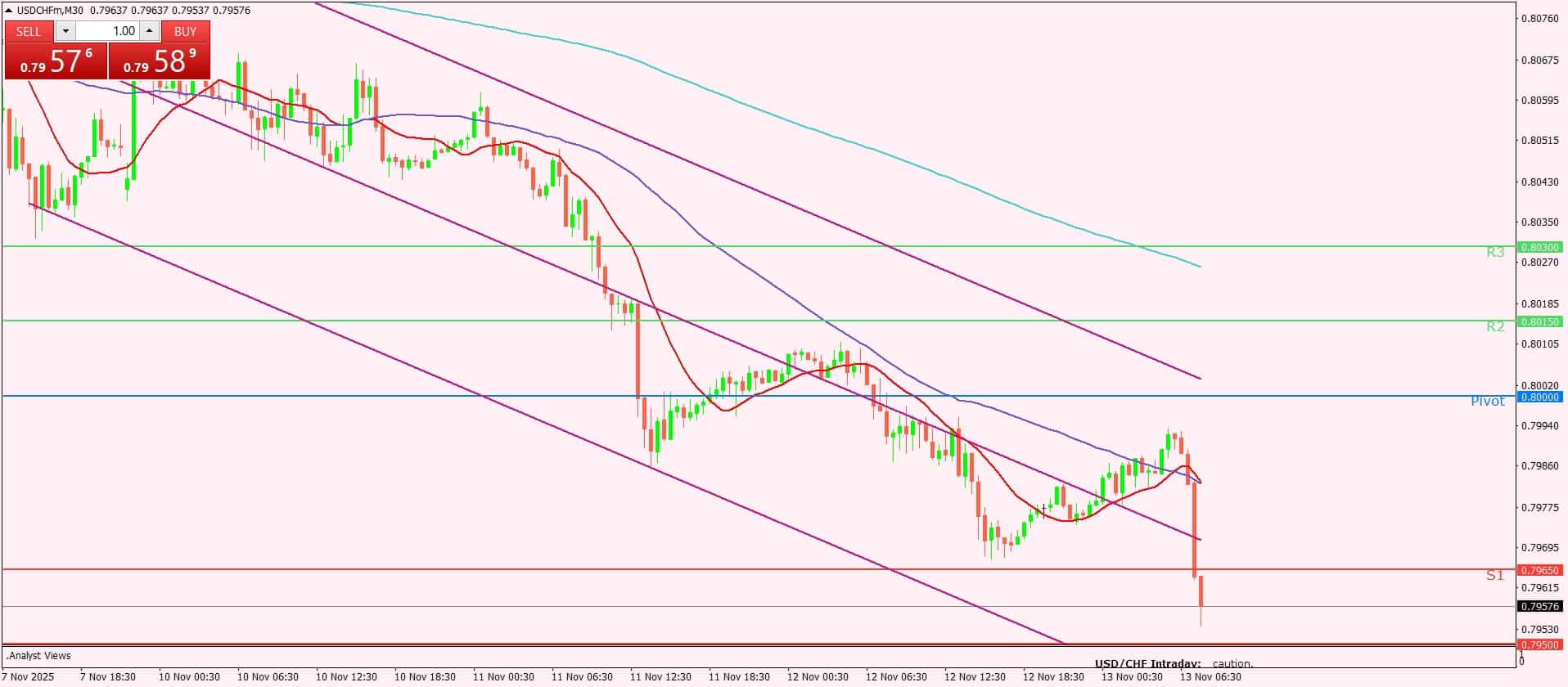Select the Pivot level label

point(1488,401)
